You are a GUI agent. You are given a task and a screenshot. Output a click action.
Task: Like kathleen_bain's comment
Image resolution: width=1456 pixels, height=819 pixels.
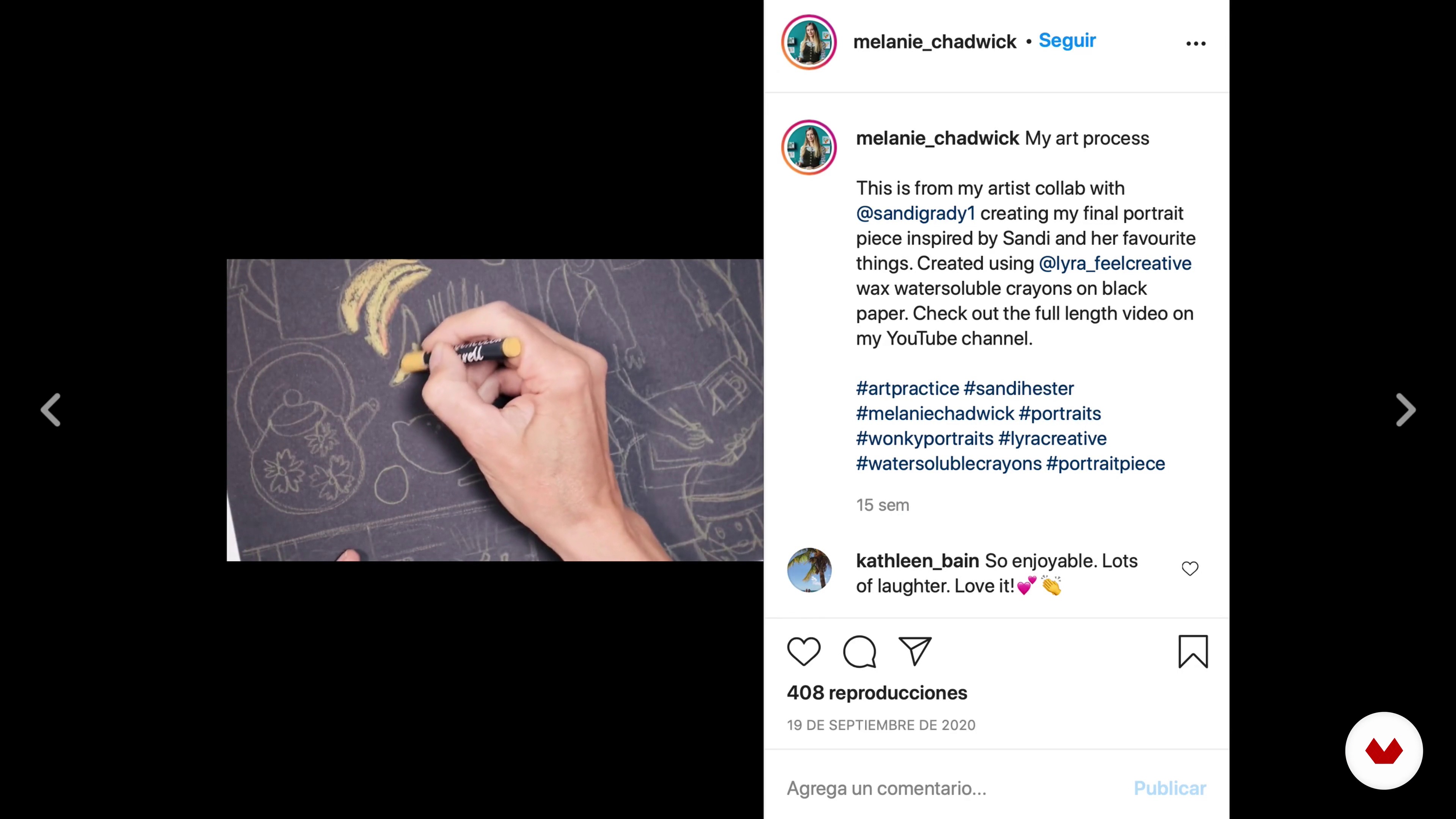click(x=1190, y=569)
